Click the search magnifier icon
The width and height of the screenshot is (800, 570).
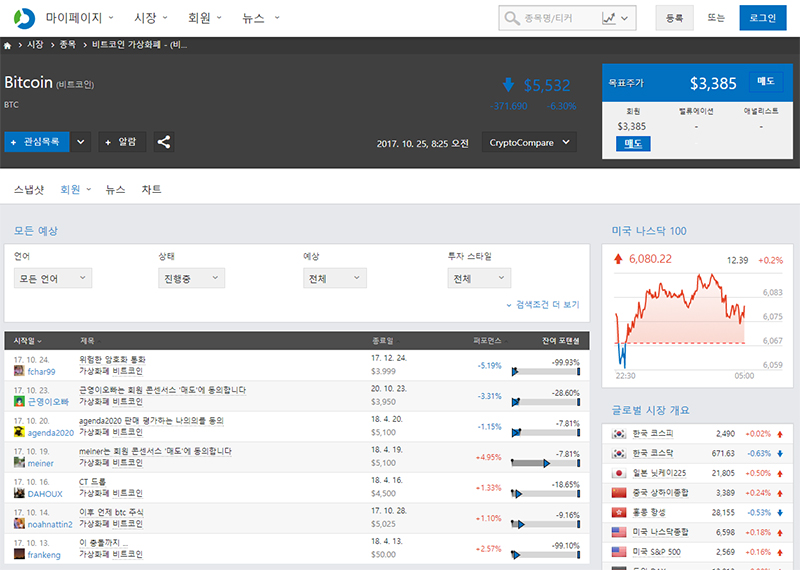tap(511, 18)
